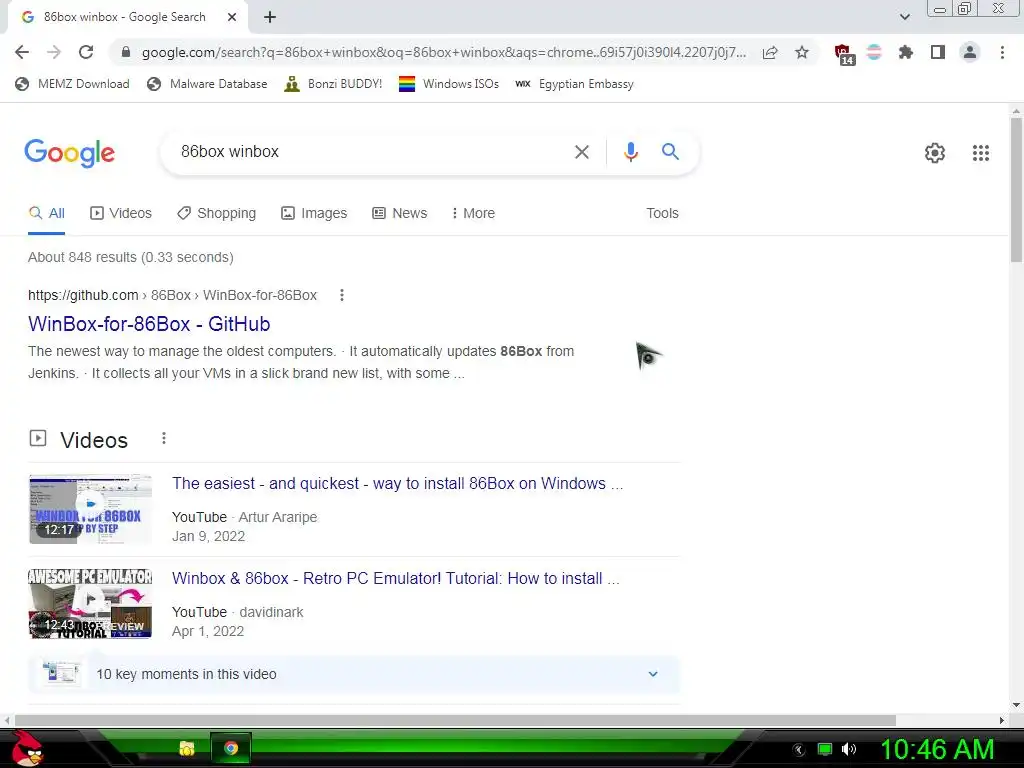Click the horizontal scroll right arrow
The width and height of the screenshot is (1024, 768).
[x=1002, y=720]
